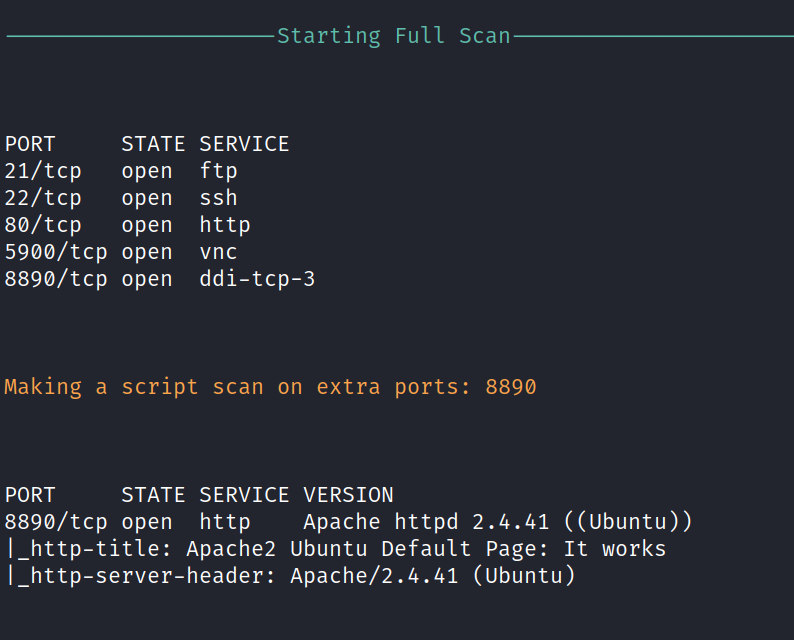Click the first table's SERVICE column header
Screen dimensions: 794x640
point(244,144)
